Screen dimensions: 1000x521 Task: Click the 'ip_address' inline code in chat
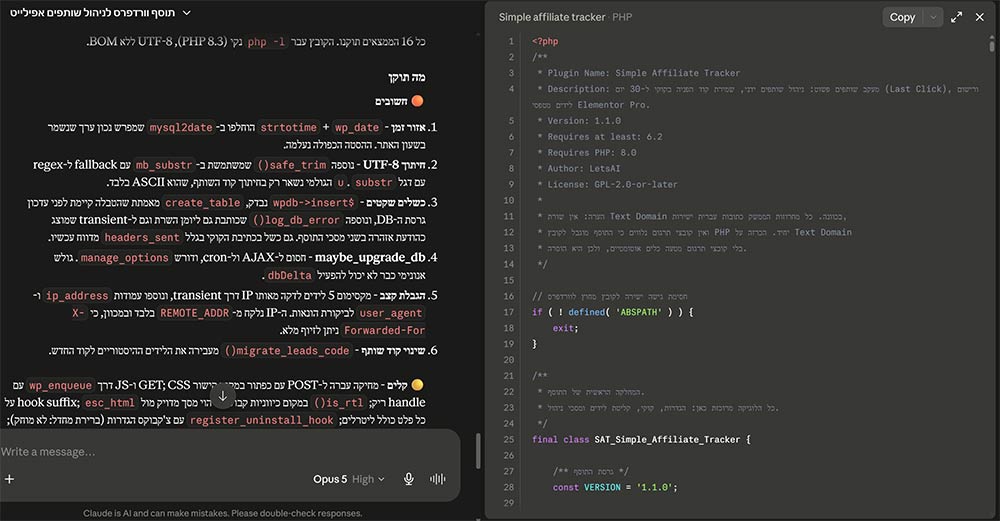77,296
